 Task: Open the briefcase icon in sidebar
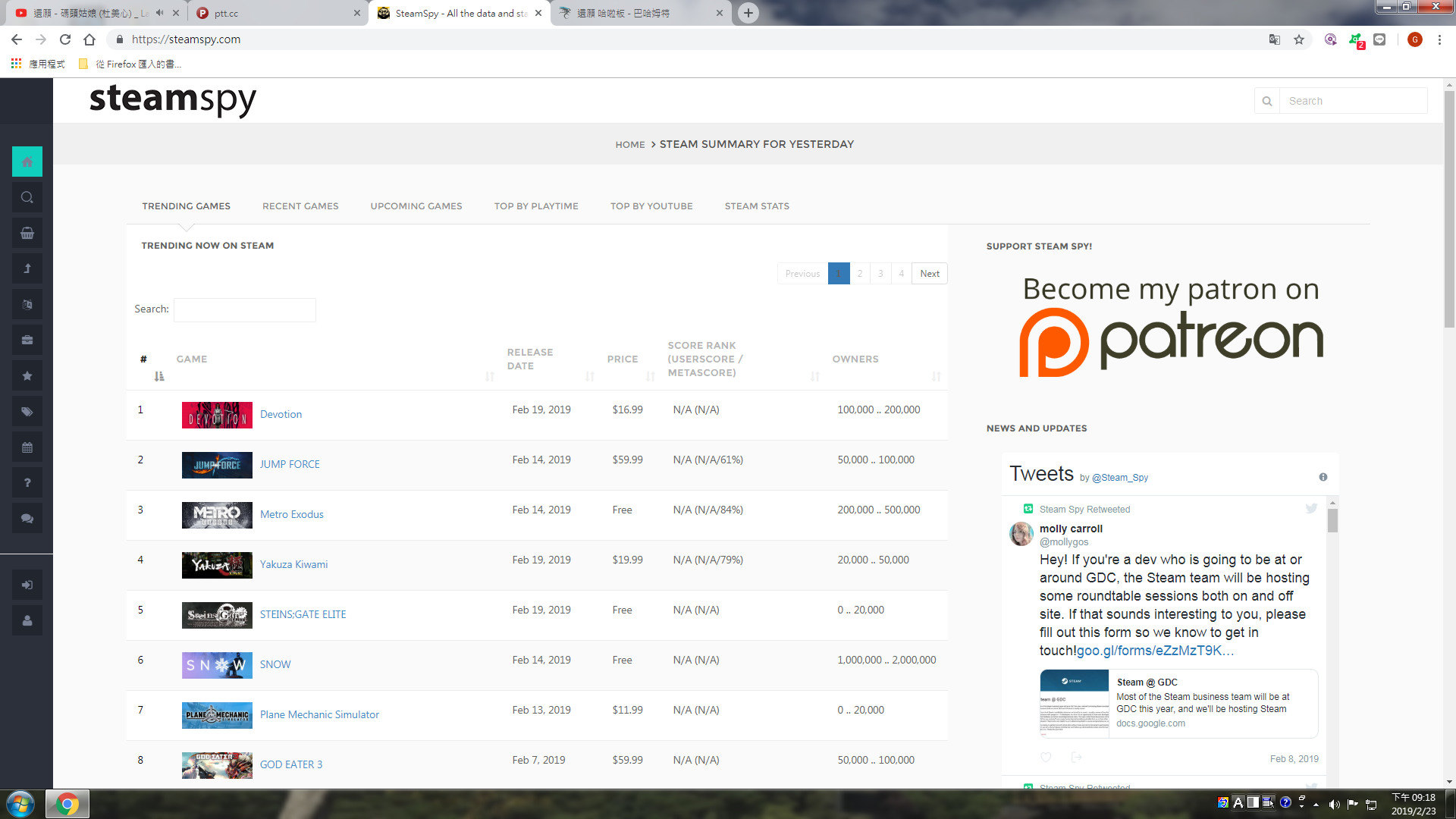click(27, 340)
